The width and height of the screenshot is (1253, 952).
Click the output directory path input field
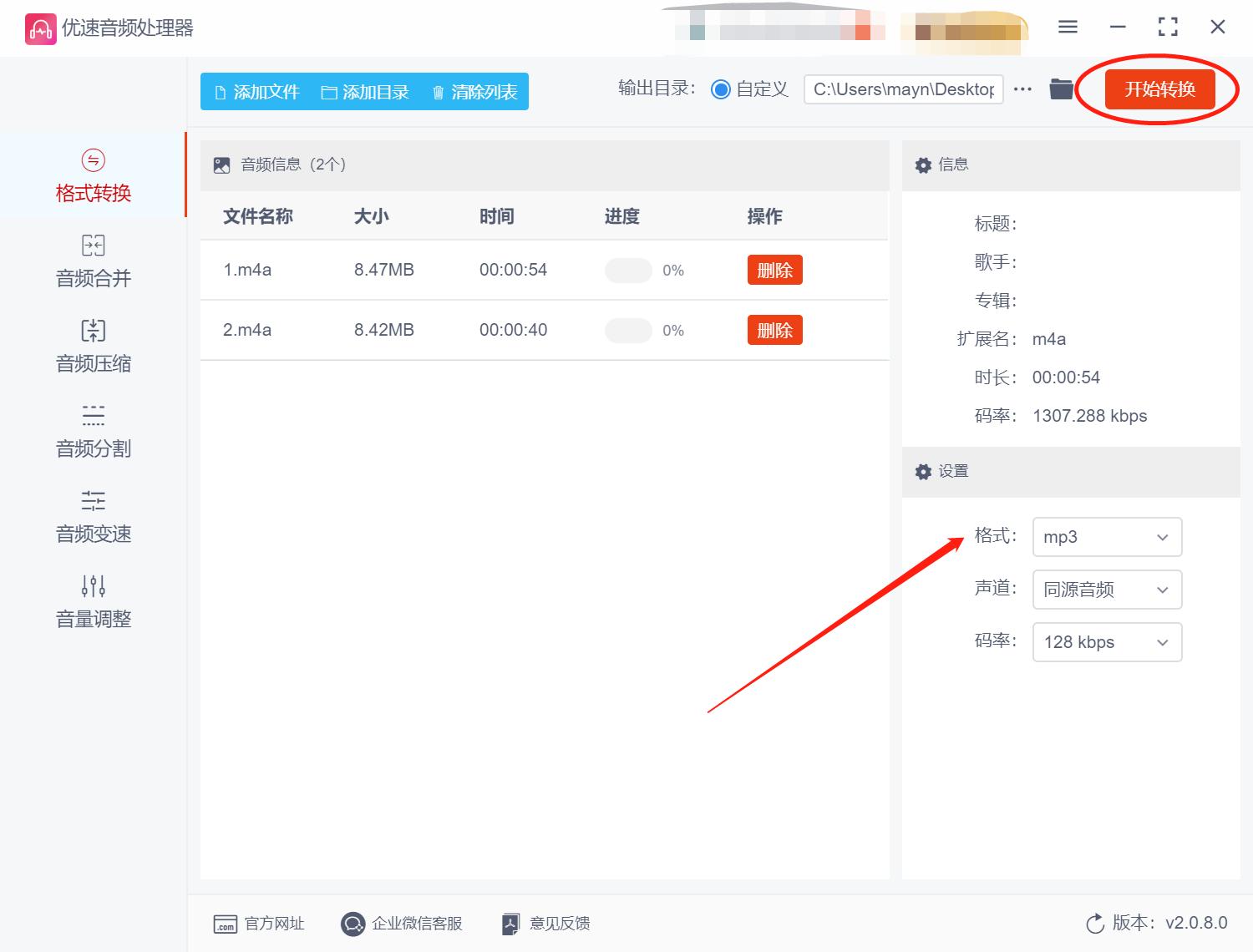[902, 89]
